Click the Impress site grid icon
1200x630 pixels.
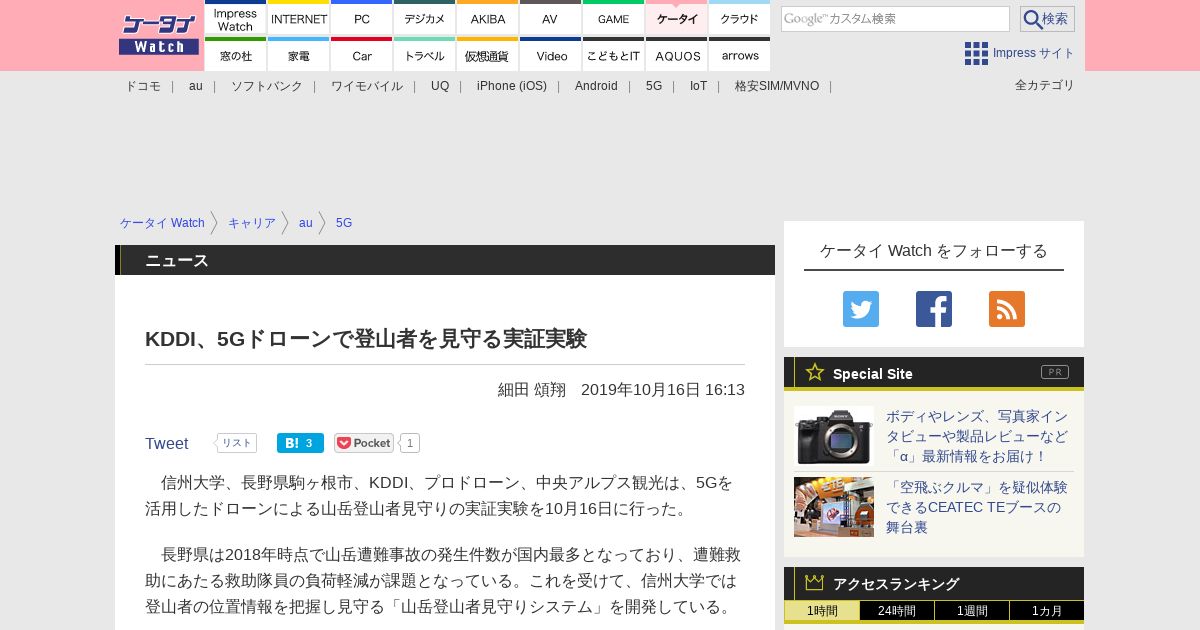point(976,53)
